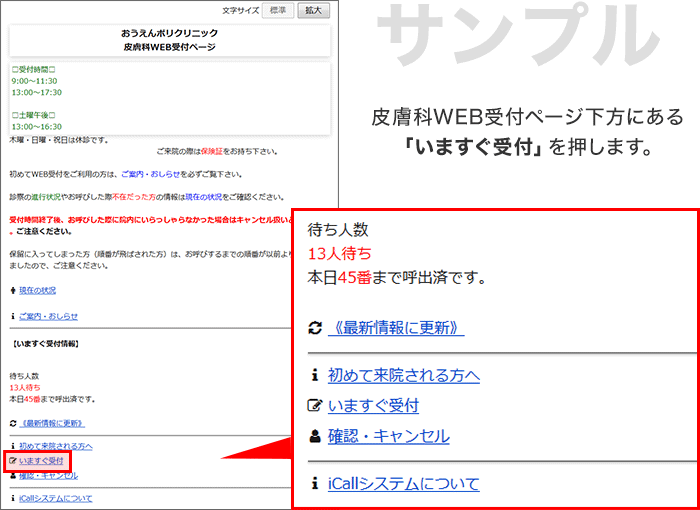Open いますぐ受付 link on the small page
The height and width of the screenshot is (510, 700).
tap(41, 461)
